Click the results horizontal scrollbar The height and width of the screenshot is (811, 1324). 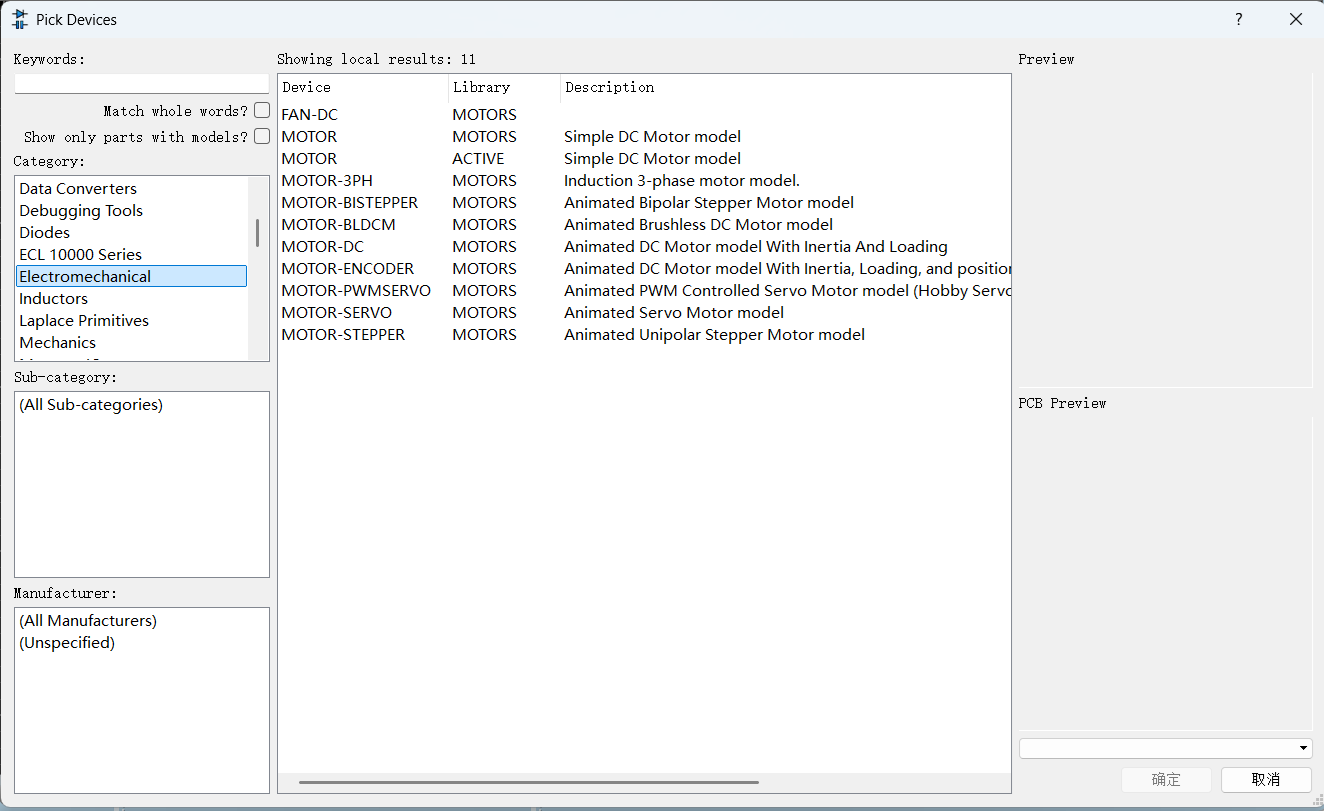click(529, 782)
